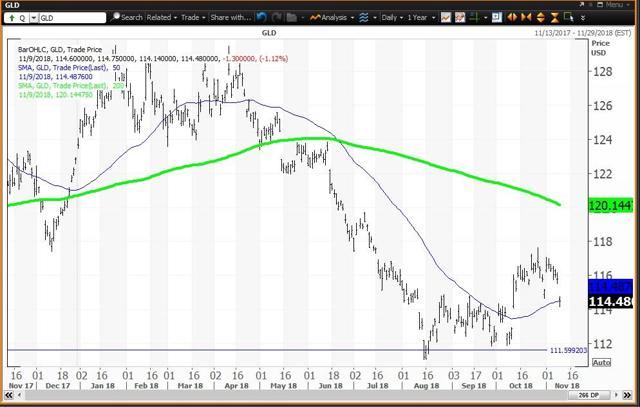Viewport: 640px width, 407px height.
Task: Click the folder templates icon
Action: tap(291, 18)
